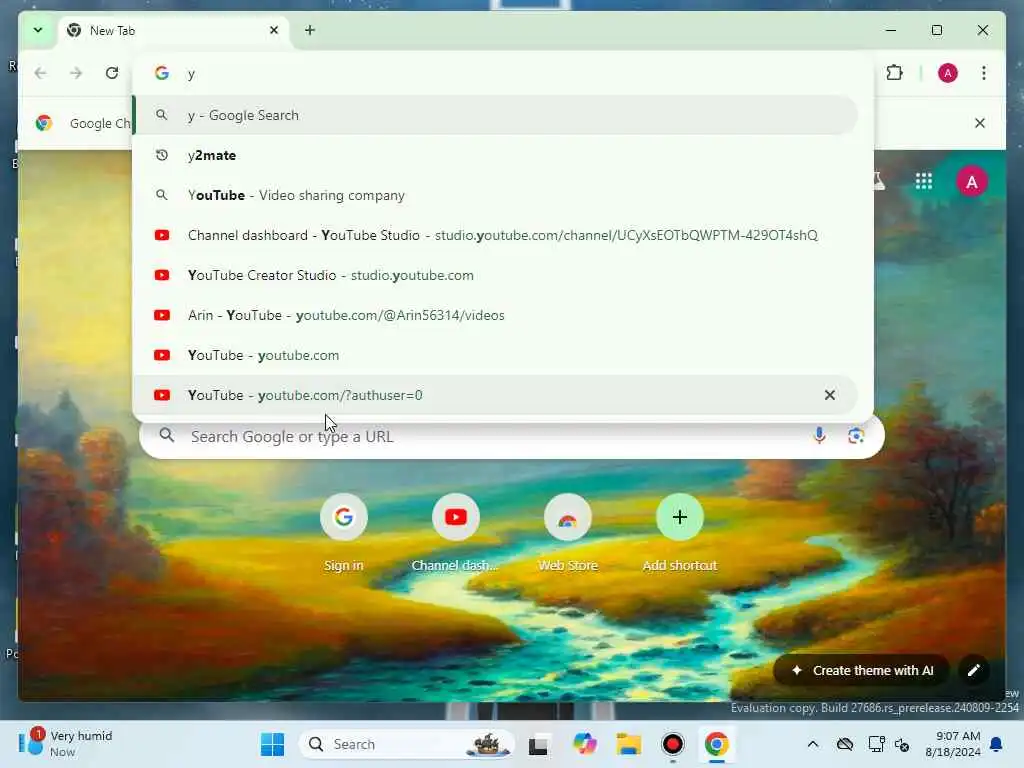Open YouTube Creator Studio suggestion
The image size is (1024, 768).
(x=495, y=275)
